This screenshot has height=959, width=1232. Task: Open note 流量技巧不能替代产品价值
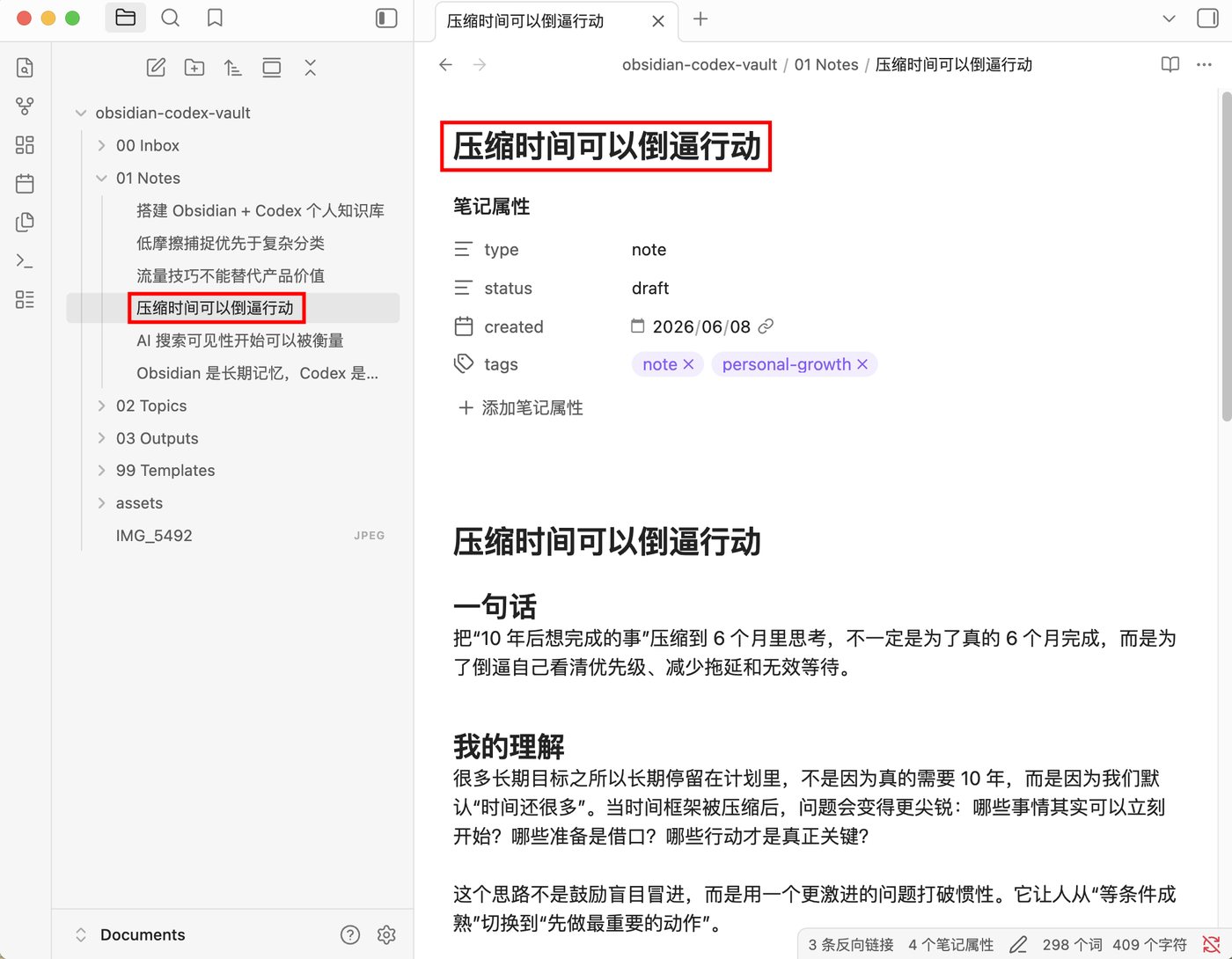231,275
